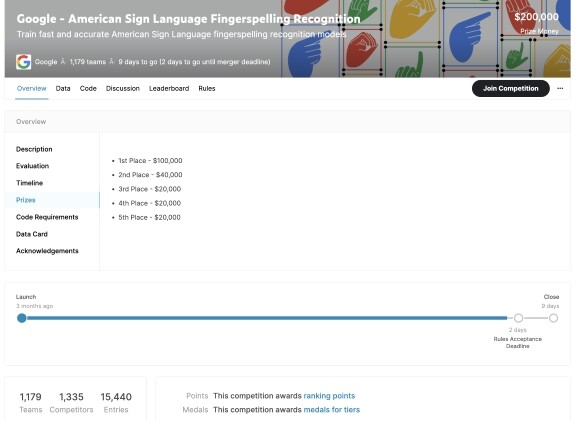Click the 5th Place - $20,000 entry
Image resolution: width=580 pixels, height=421 pixels.
coord(149,217)
